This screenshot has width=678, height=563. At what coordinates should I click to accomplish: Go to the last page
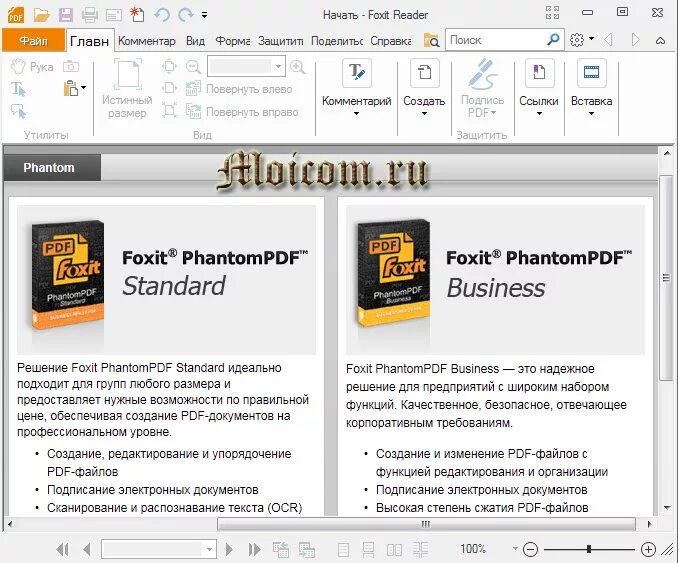coord(255,550)
